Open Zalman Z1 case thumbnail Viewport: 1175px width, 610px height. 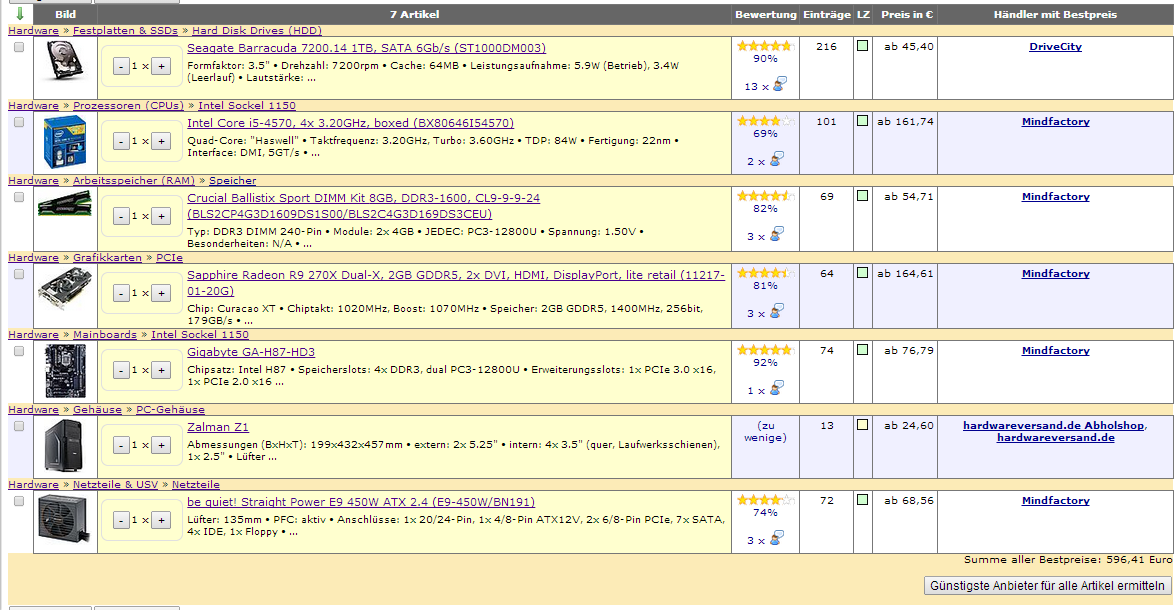point(65,445)
